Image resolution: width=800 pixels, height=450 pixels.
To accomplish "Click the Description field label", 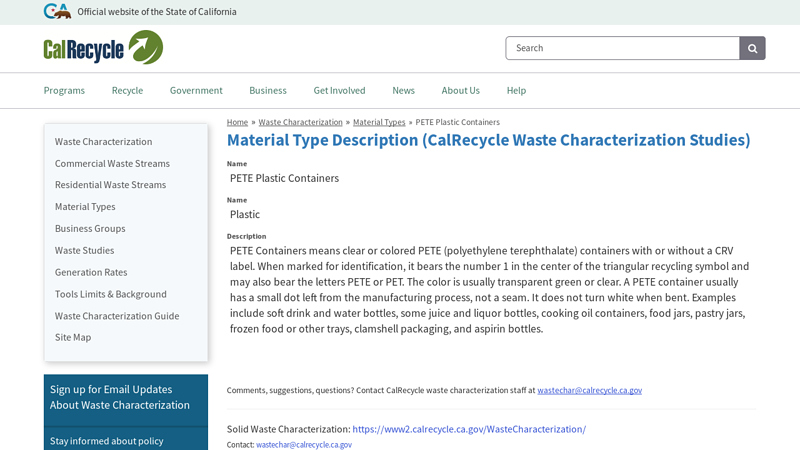I will 246,236.
